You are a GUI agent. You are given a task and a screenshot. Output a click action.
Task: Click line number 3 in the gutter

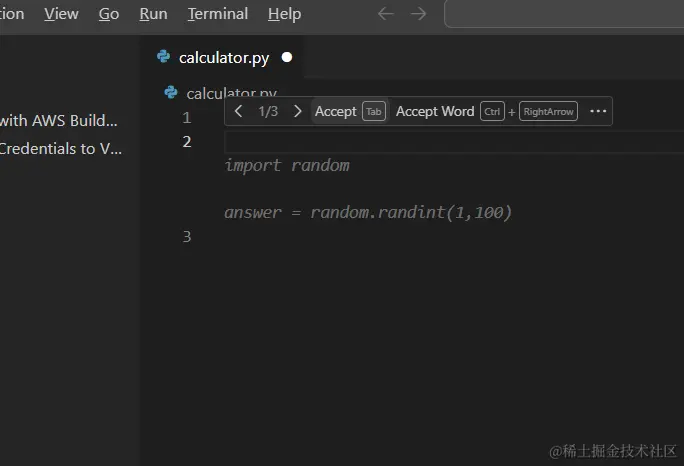pyautogui.click(x=187, y=236)
